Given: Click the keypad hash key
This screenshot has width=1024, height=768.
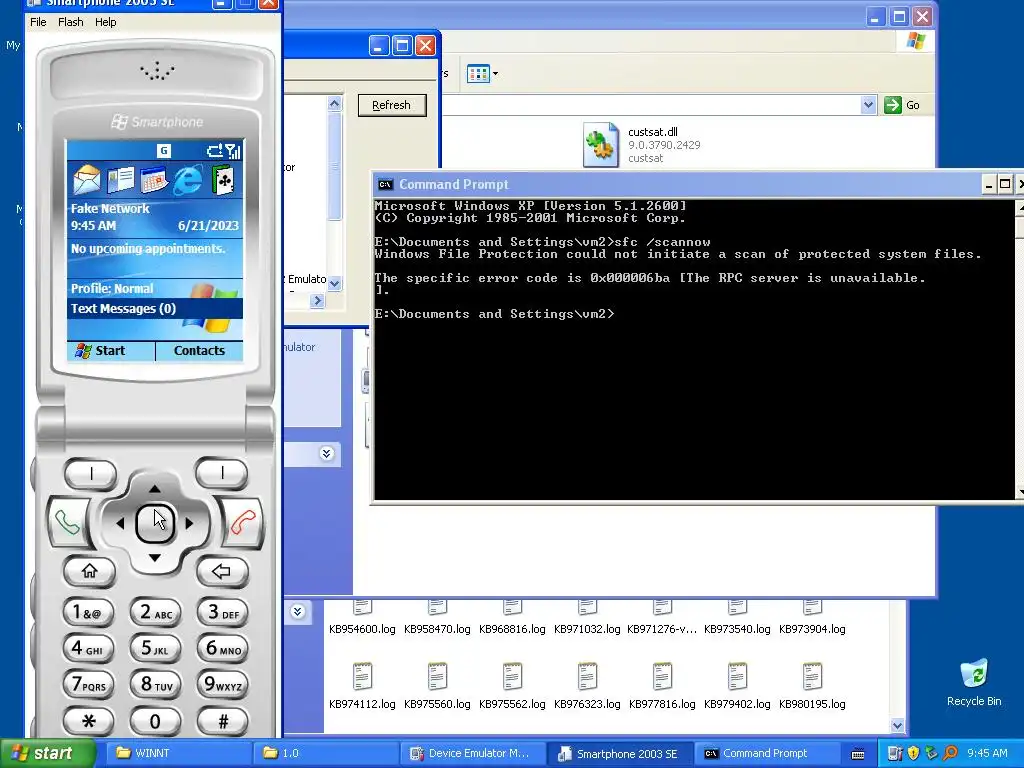Looking at the screenshot, I should [x=223, y=721].
